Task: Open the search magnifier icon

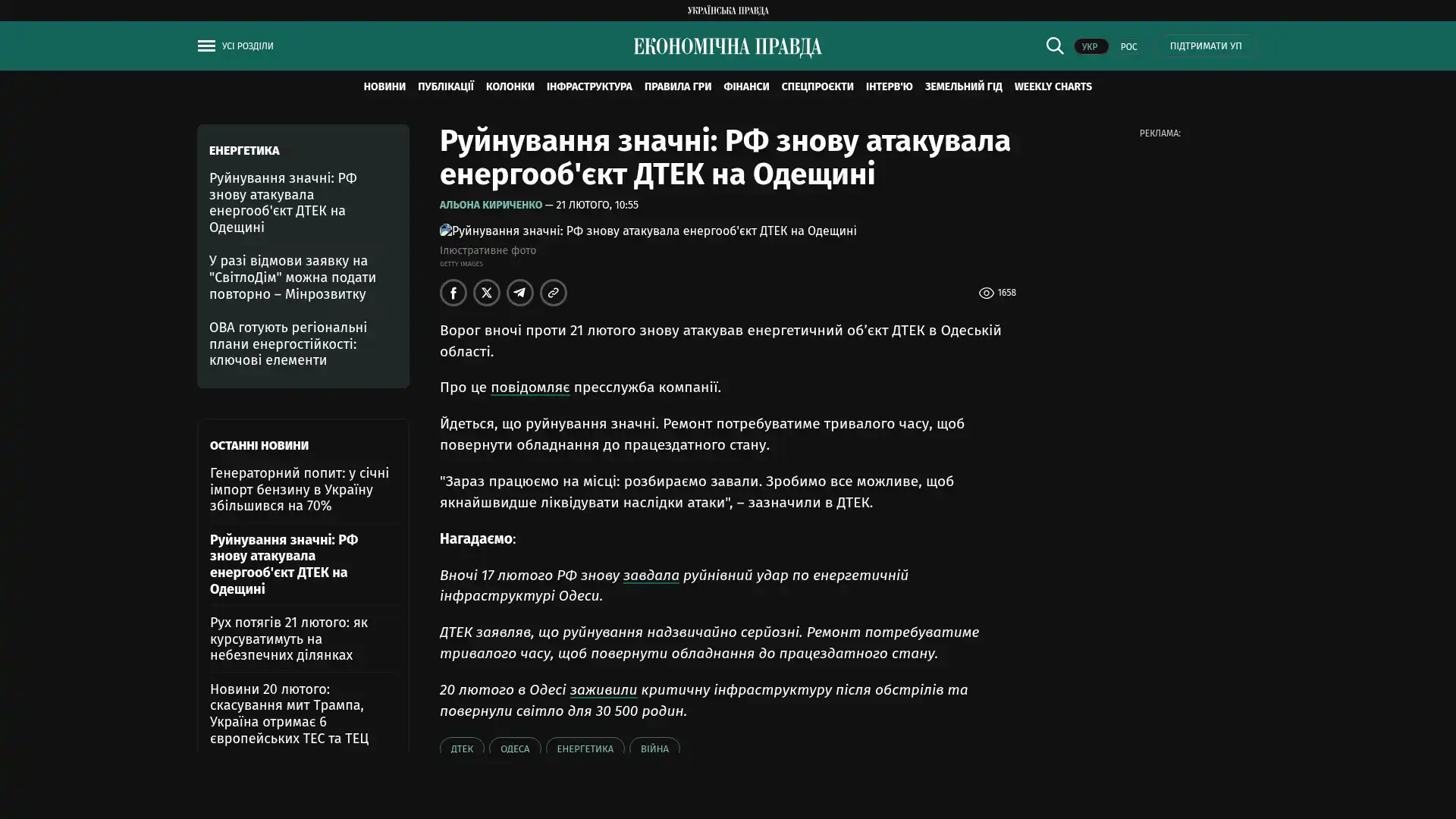Action: (1054, 45)
